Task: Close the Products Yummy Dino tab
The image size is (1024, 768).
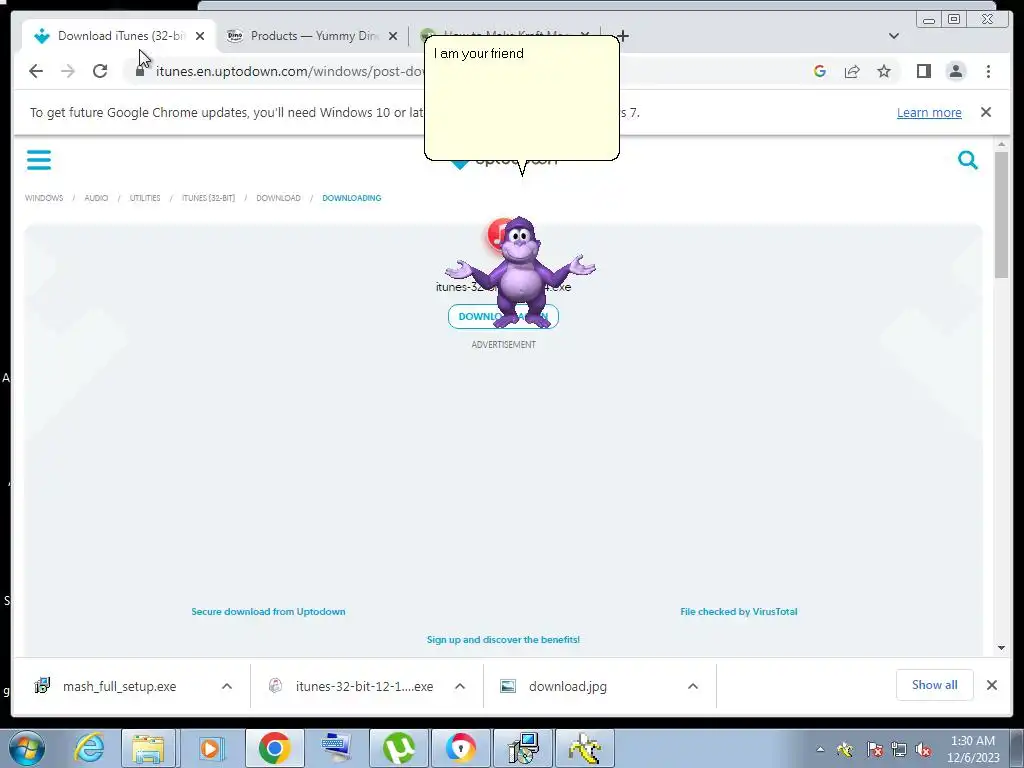Action: pos(392,36)
